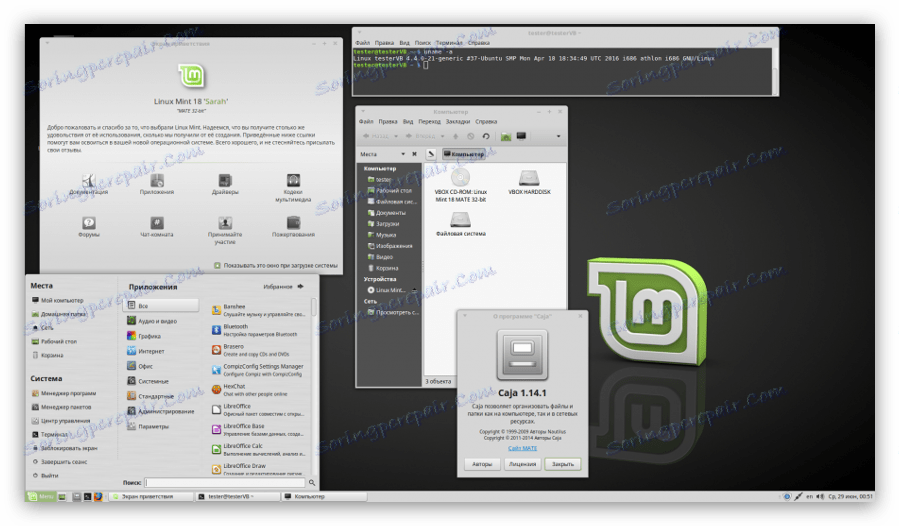The height and width of the screenshot is (526, 899).
Task: Open the Закладки menu in Caja
Action: click(458, 122)
